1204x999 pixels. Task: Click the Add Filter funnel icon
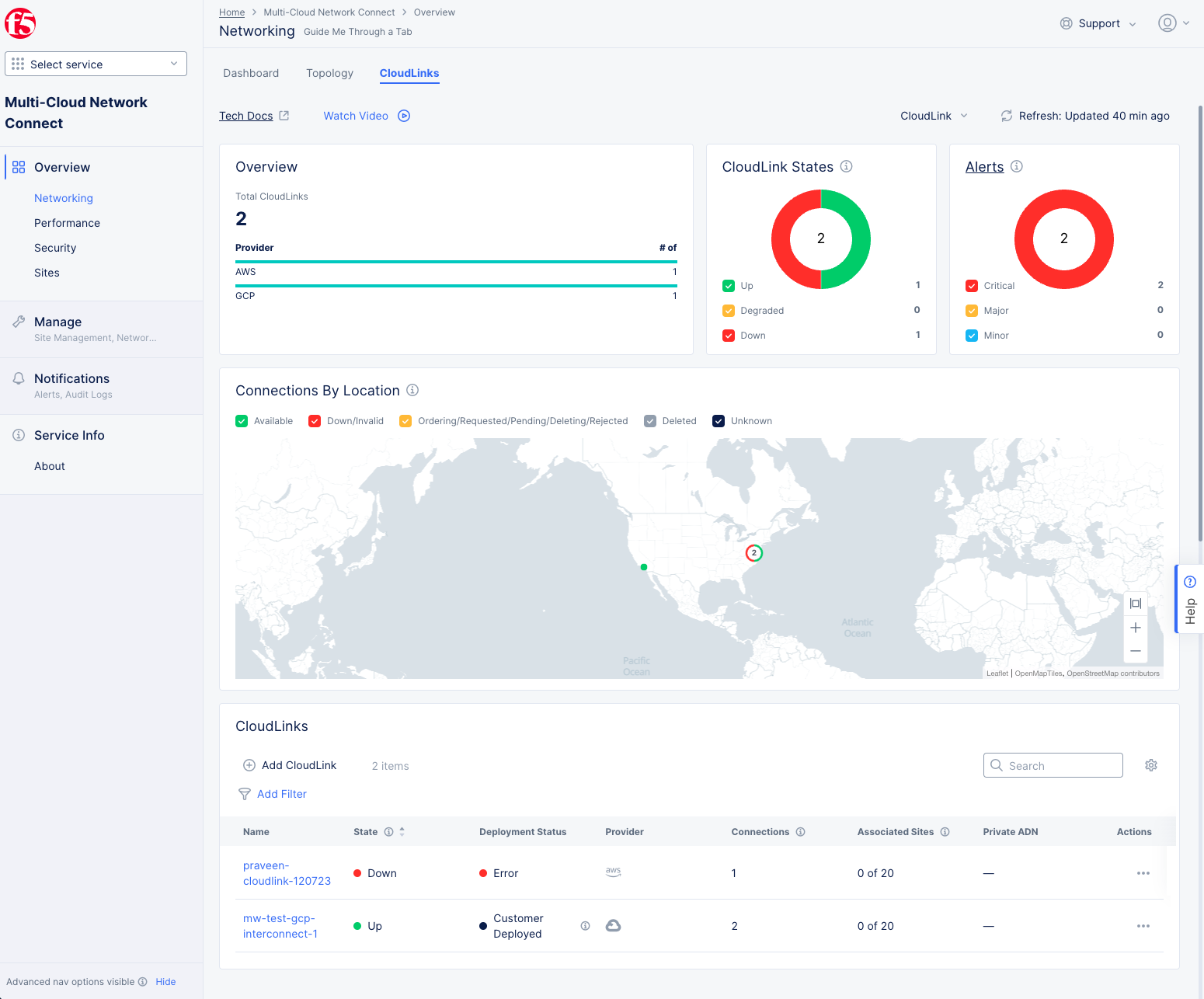tap(245, 794)
